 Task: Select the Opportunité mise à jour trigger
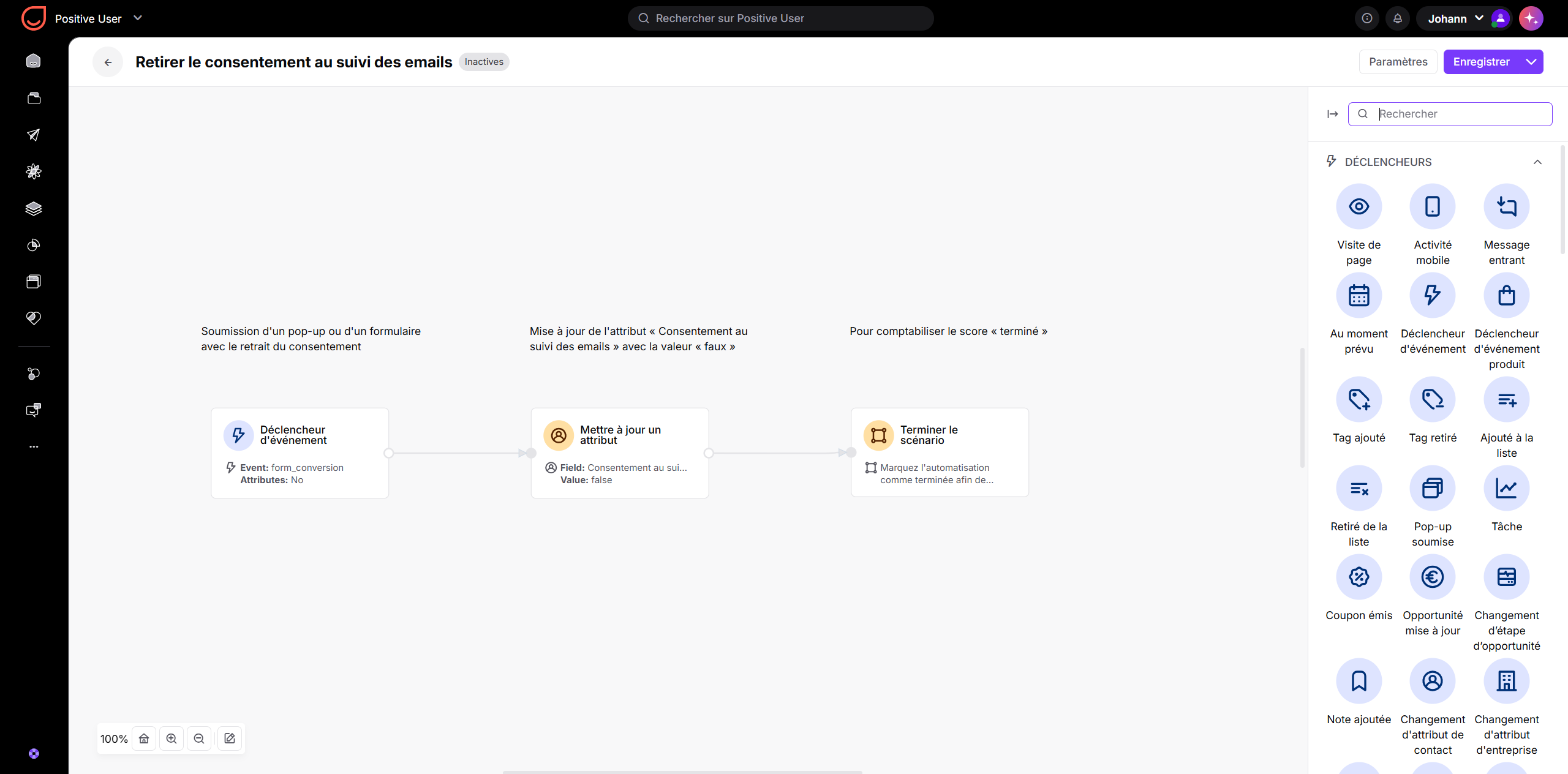tap(1432, 577)
